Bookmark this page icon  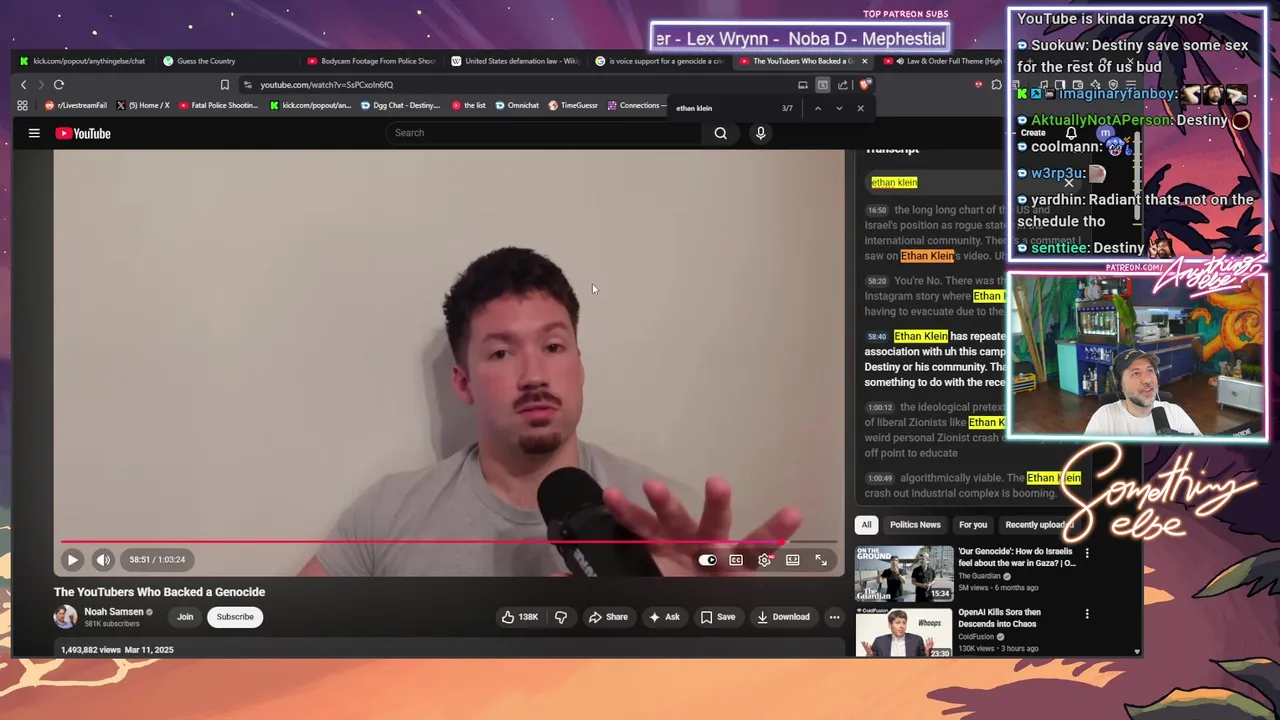224,85
